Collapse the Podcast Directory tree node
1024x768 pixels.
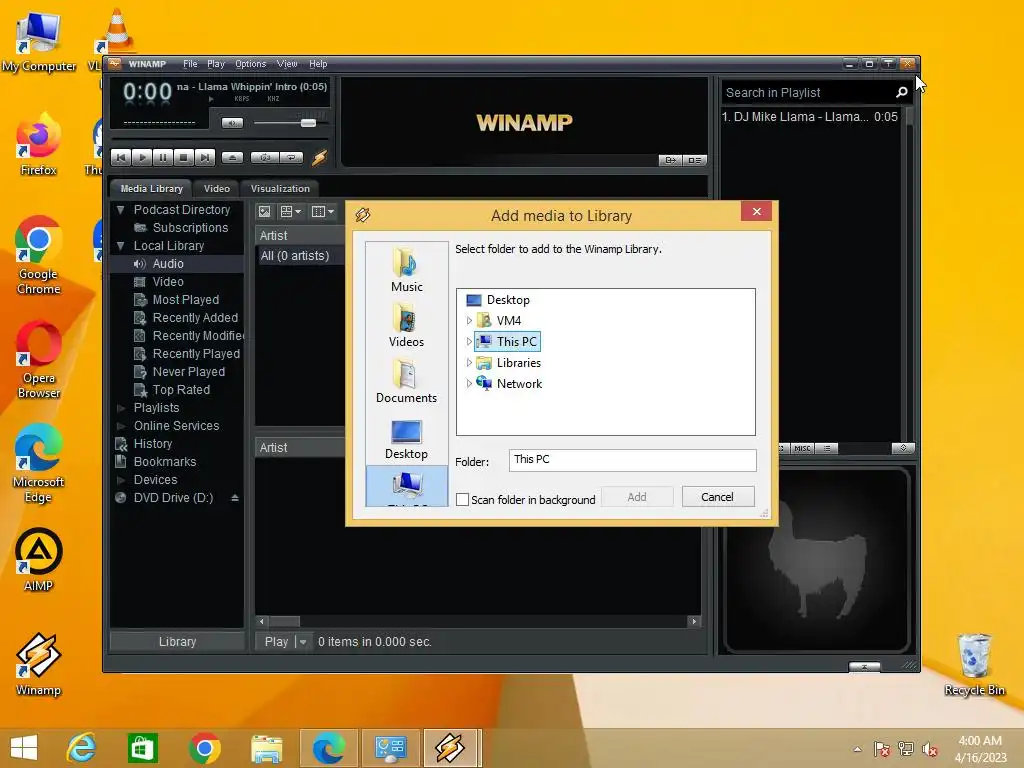[x=120, y=210]
